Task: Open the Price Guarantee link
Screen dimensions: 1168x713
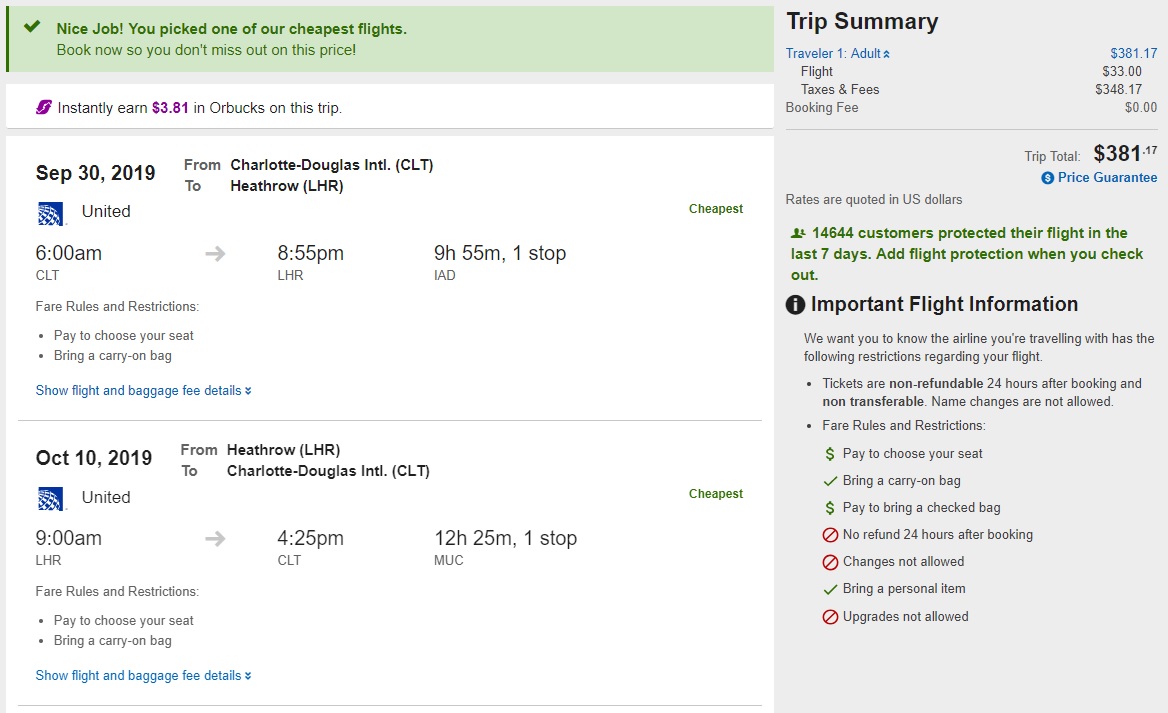Action: pyautogui.click(x=1107, y=178)
